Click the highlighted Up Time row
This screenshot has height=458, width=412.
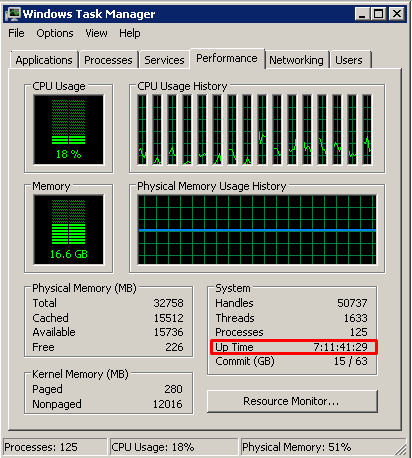pyautogui.click(x=294, y=347)
